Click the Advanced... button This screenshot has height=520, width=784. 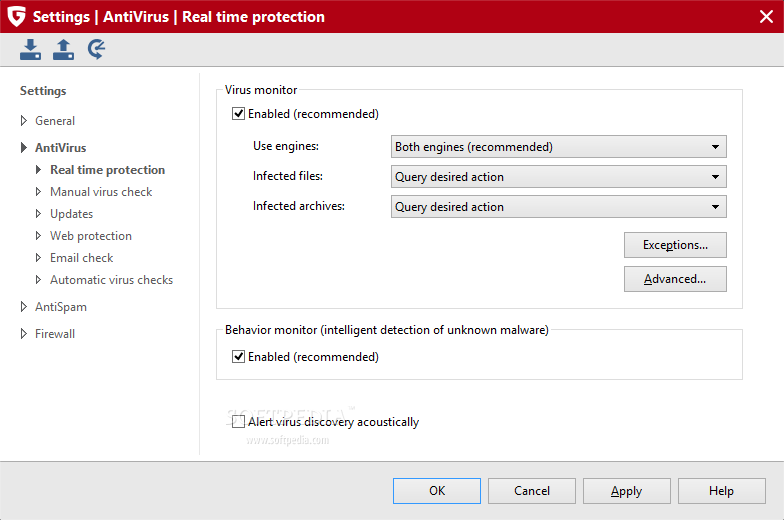[x=675, y=279]
